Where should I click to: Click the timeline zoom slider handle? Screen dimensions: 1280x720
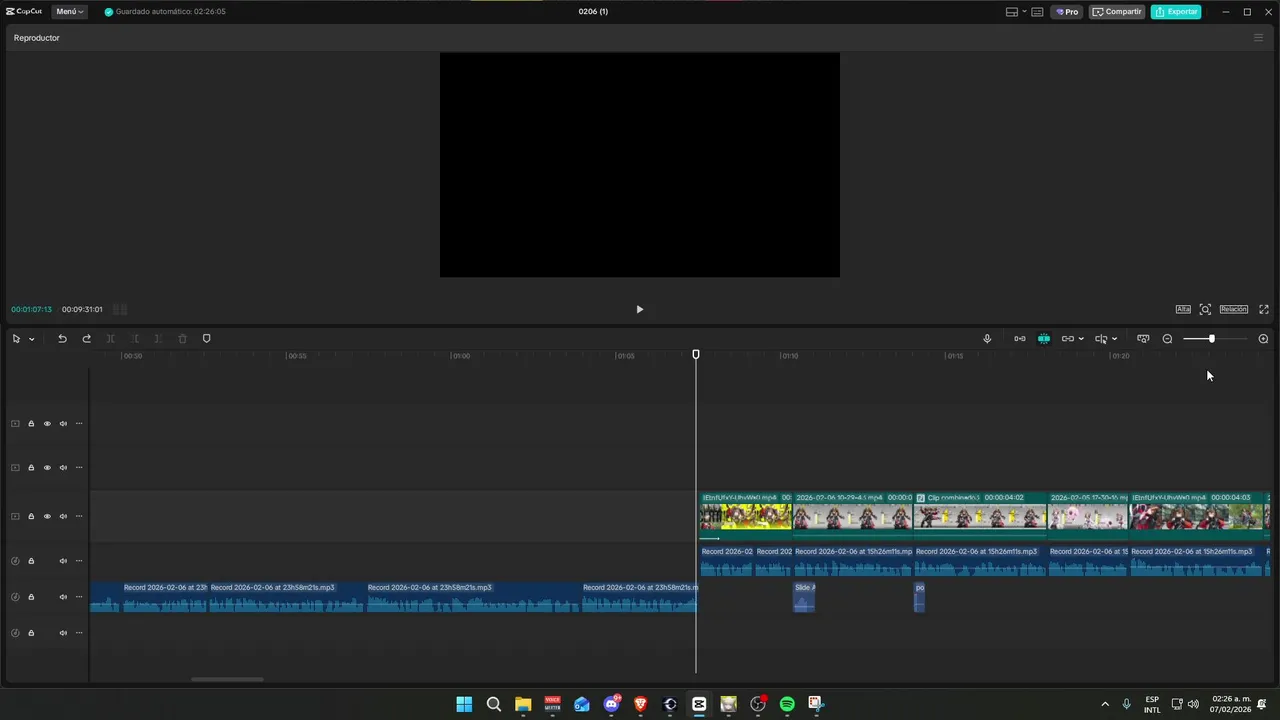1211,339
